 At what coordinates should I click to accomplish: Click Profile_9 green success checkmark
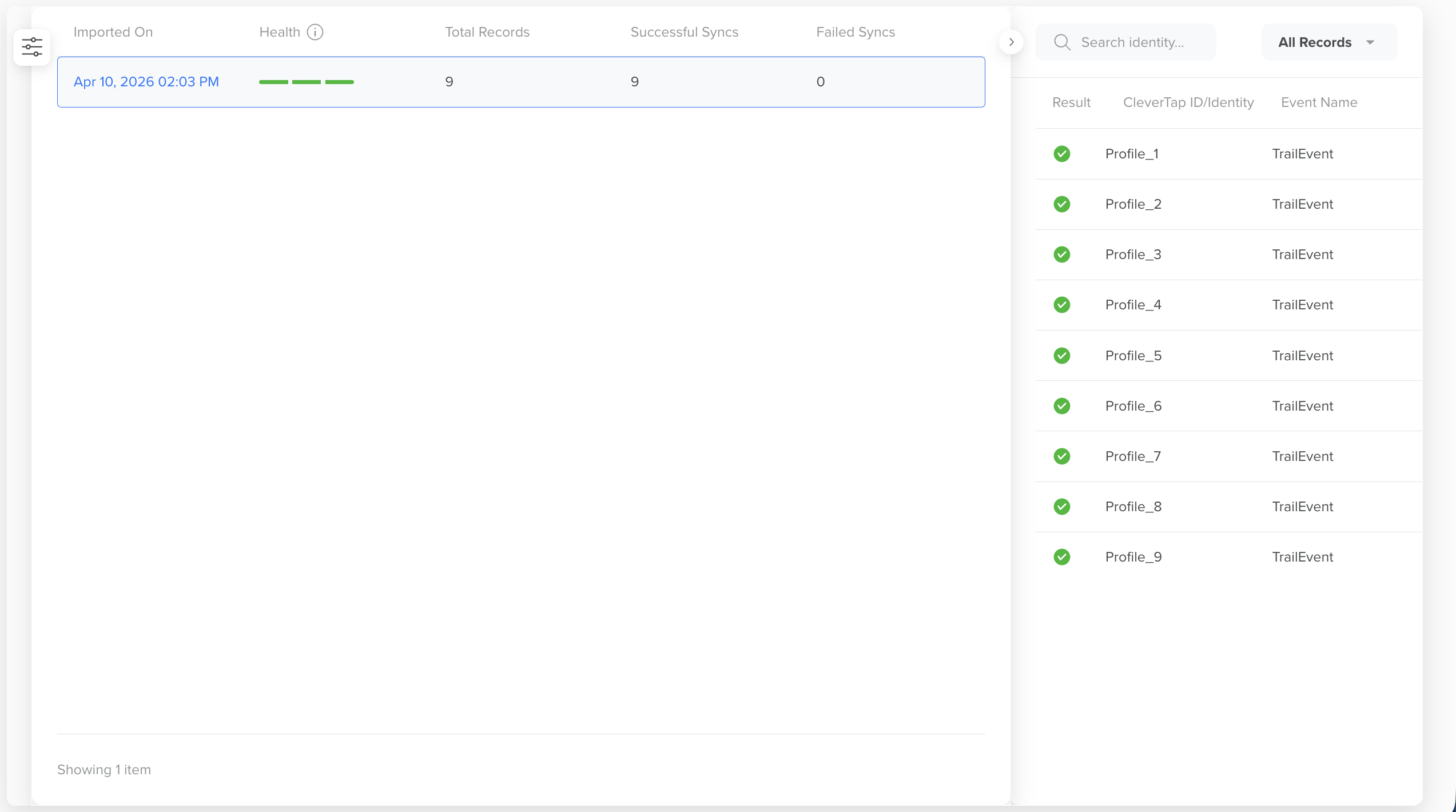coord(1062,557)
